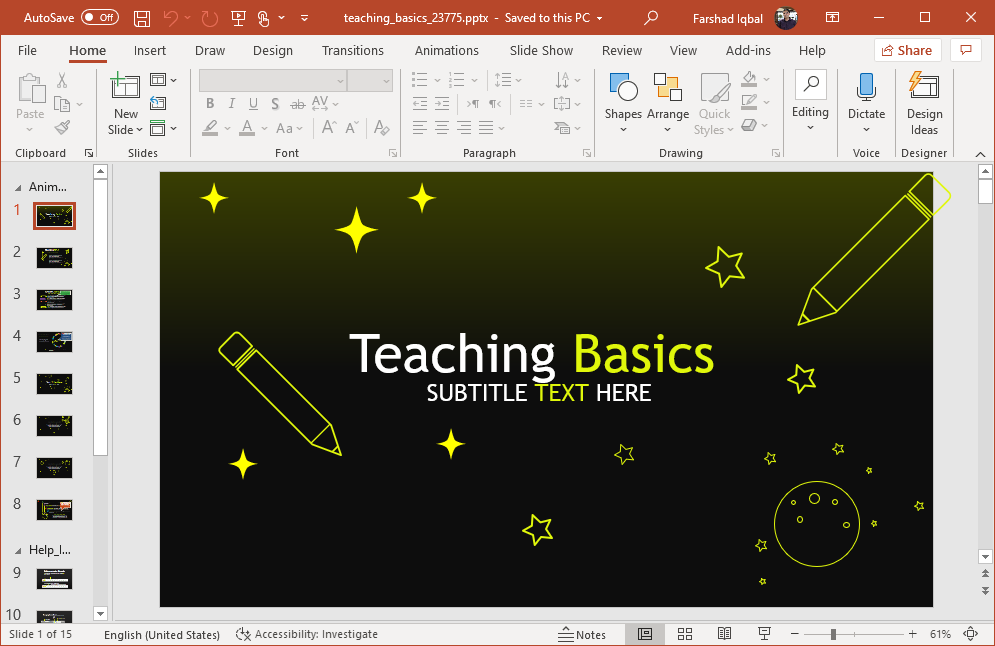Click the Share button
The image size is (995, 646).
tap(906, 50)
